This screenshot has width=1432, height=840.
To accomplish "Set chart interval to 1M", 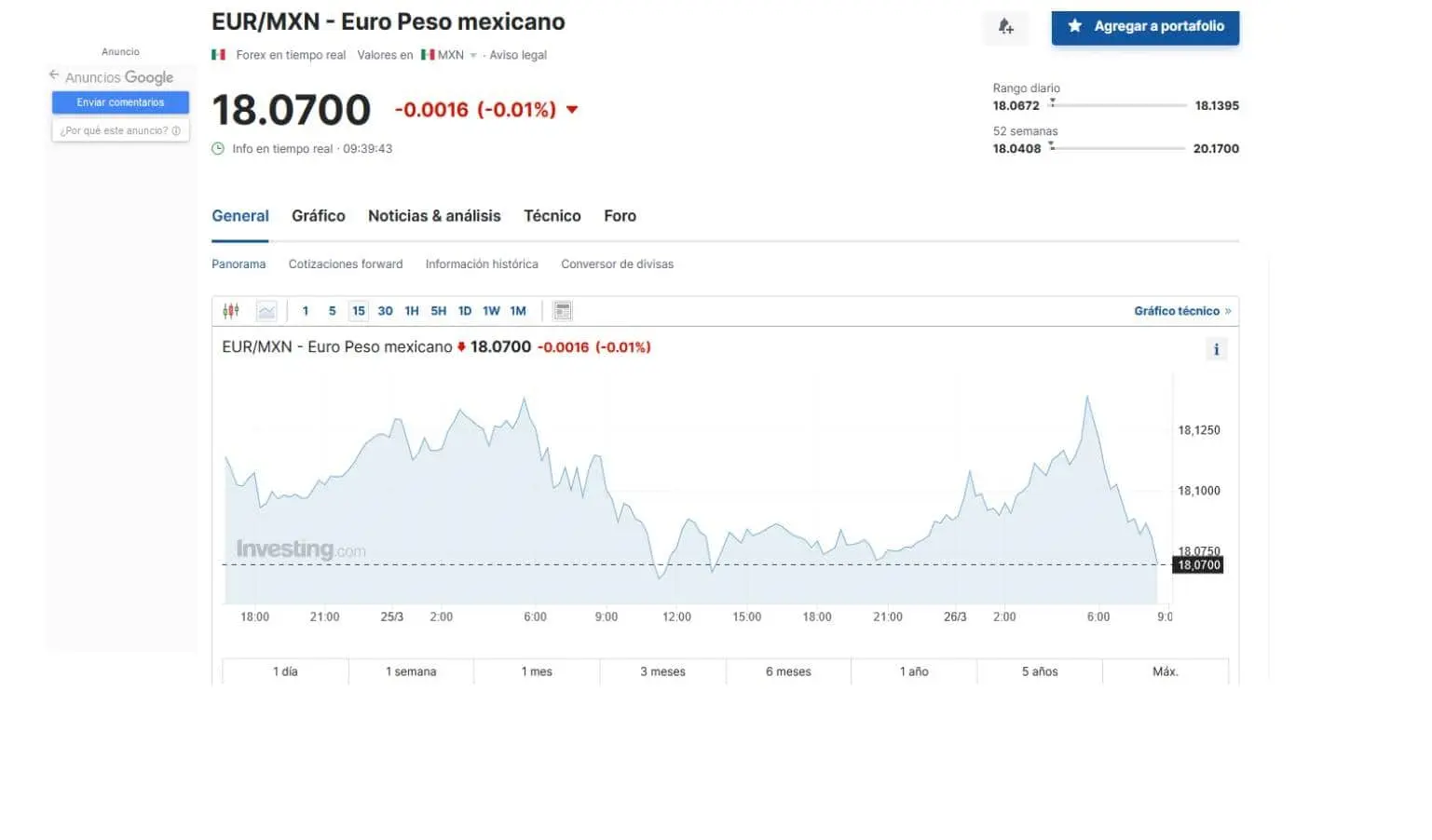I will click(x=518, y=311).
